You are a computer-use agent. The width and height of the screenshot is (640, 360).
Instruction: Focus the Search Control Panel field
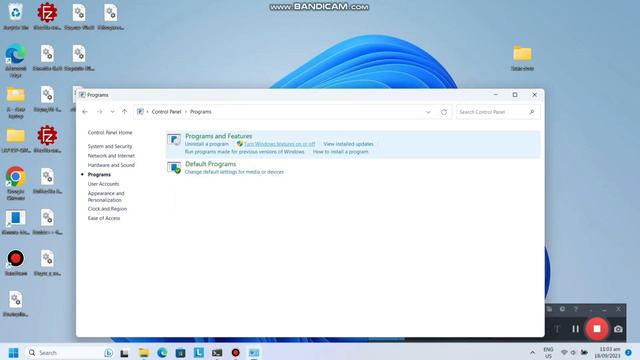498,112
